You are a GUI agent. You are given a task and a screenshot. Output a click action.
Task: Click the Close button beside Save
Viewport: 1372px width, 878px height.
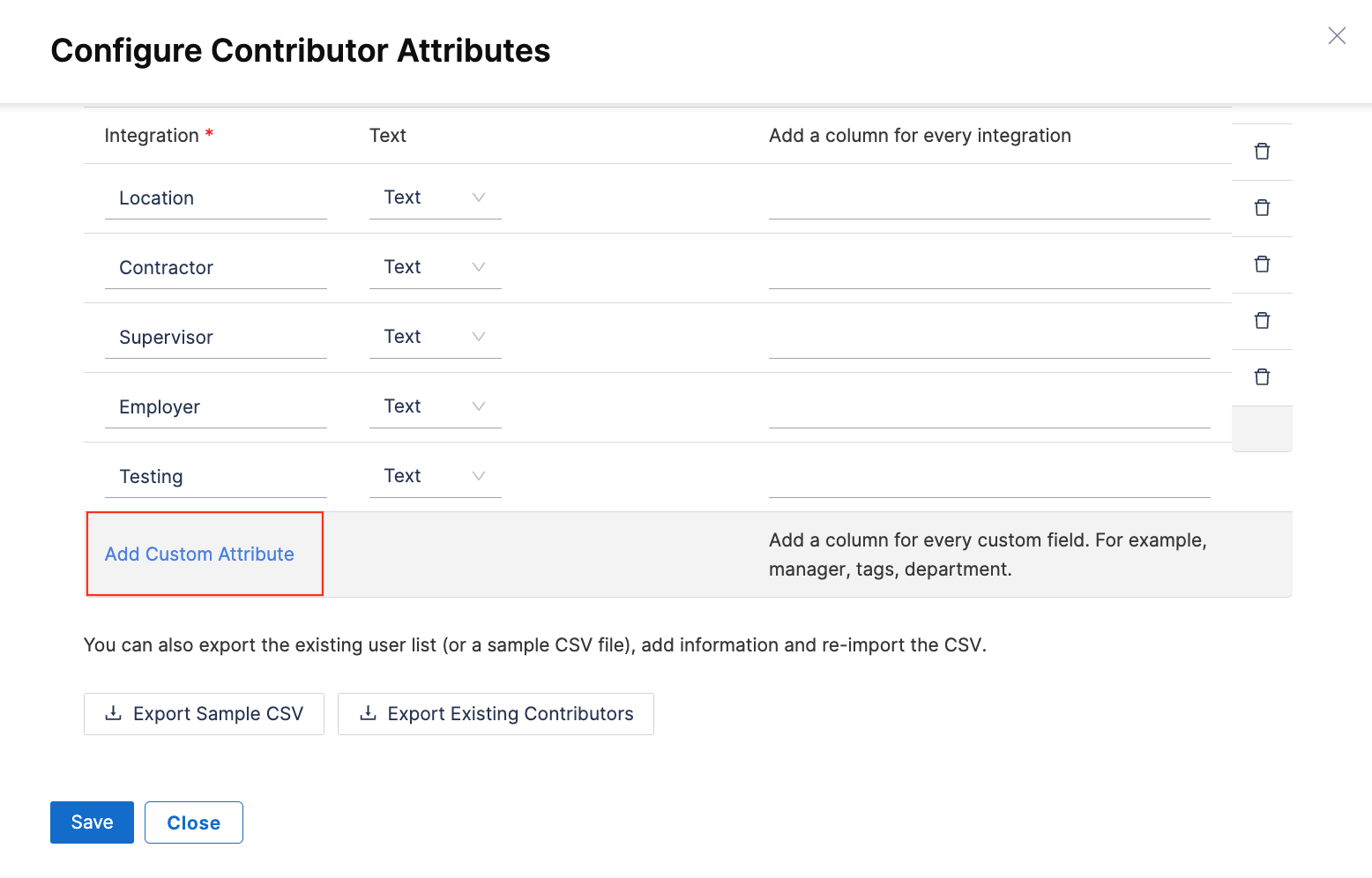194,822
